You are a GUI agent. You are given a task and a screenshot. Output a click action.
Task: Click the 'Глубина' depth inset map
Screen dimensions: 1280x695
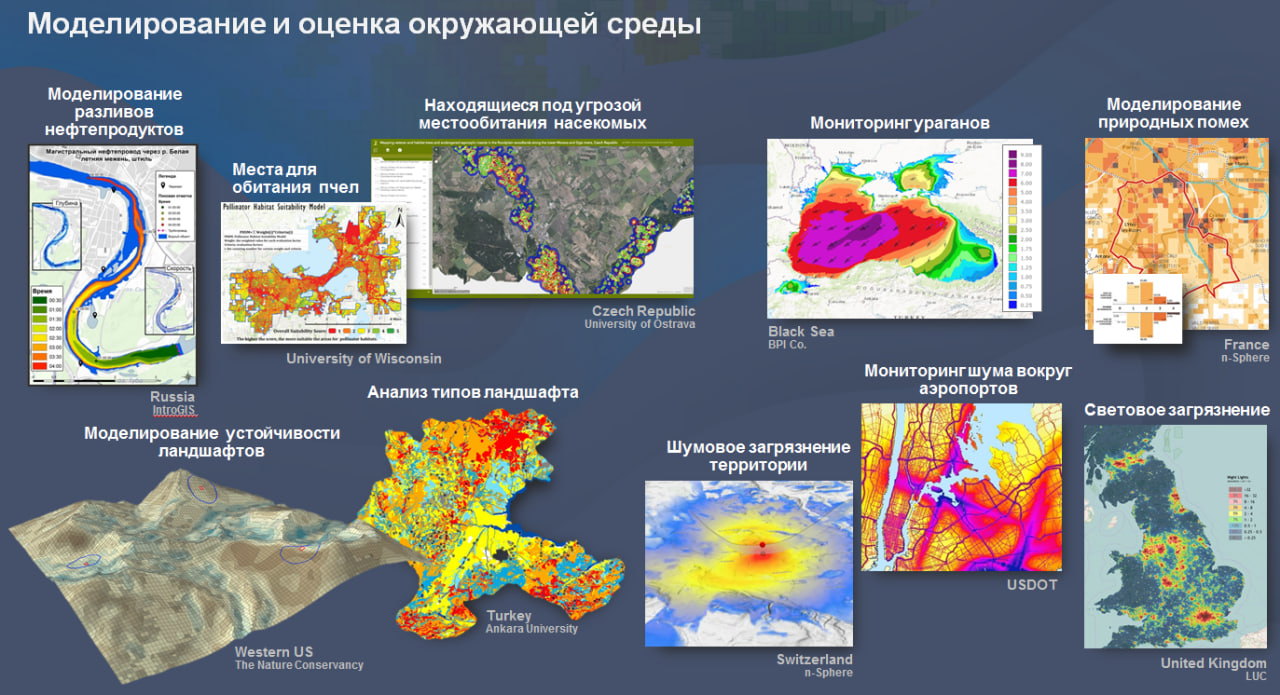(x=57, y=235)
